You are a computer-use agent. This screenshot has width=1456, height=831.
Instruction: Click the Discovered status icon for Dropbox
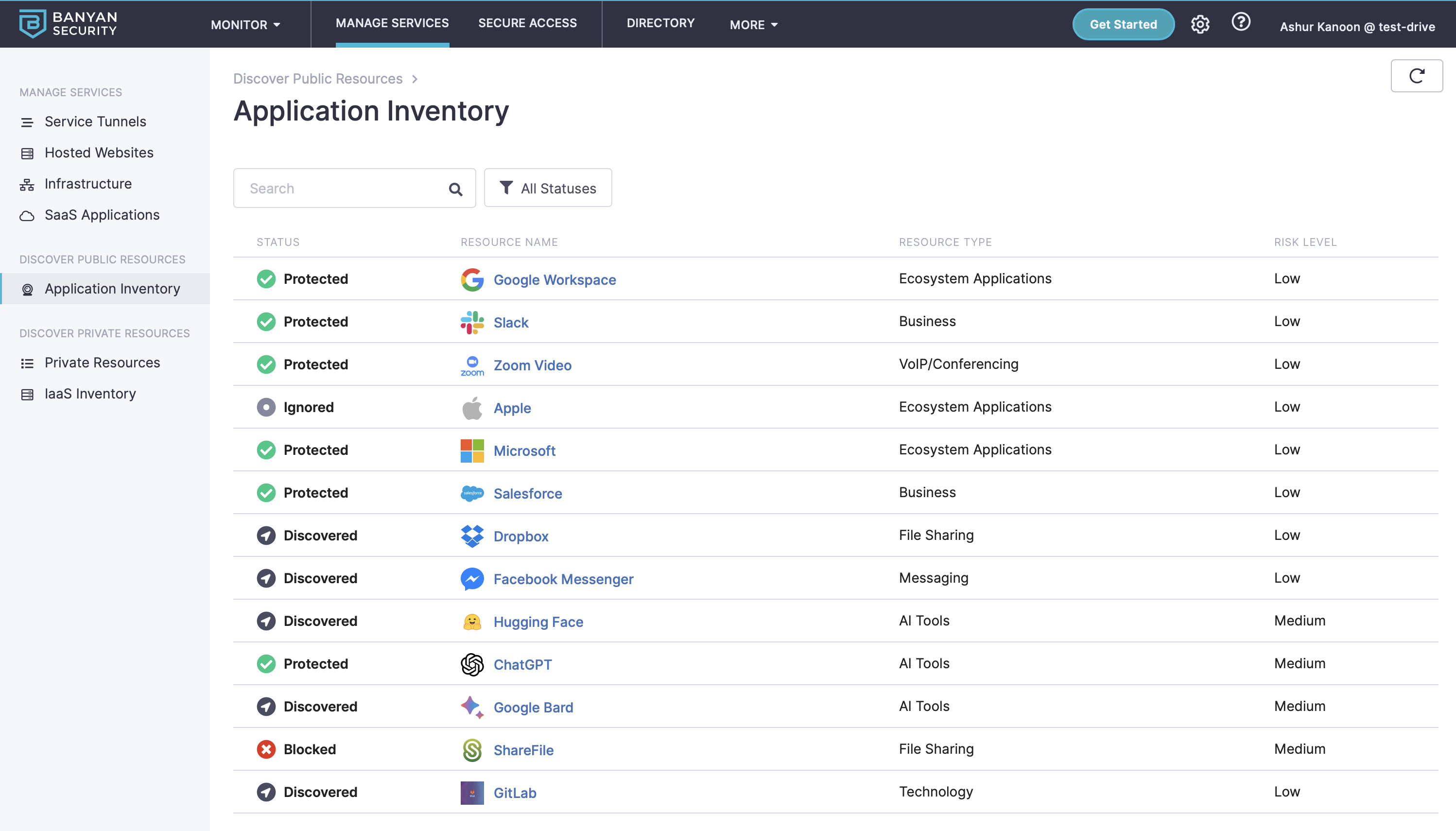[266, 536]
